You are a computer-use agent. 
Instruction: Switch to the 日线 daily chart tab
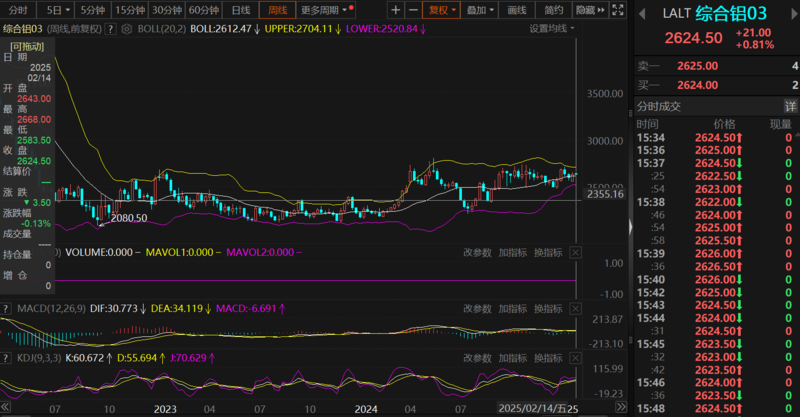[241, 10]
